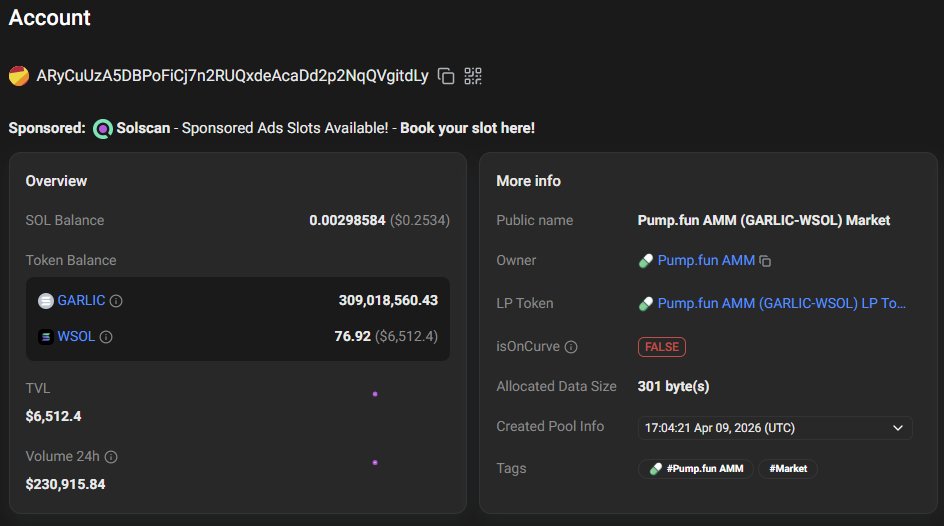Viewport: 944px width, 526px height.
Task: Click the Overview heading
Action: pos(56,181)
